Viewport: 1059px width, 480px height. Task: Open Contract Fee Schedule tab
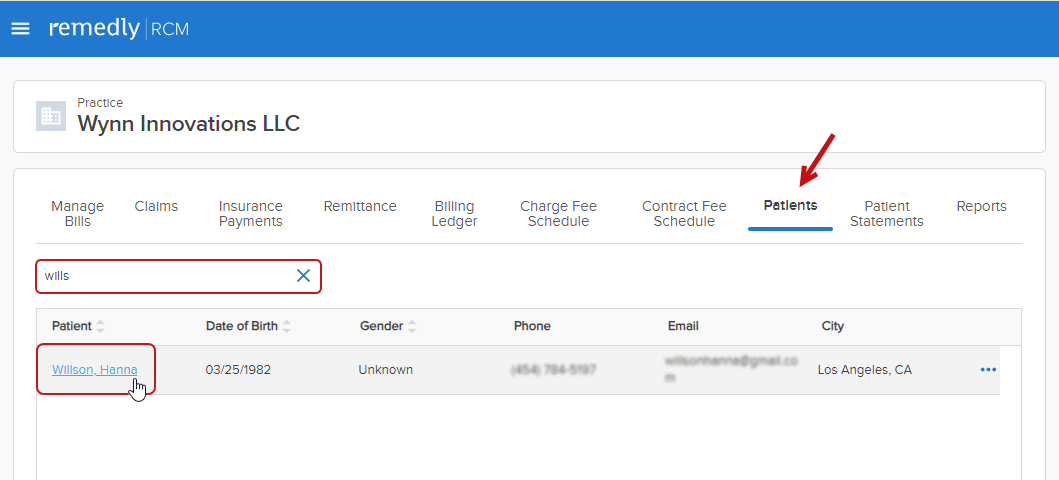[684, 214]
